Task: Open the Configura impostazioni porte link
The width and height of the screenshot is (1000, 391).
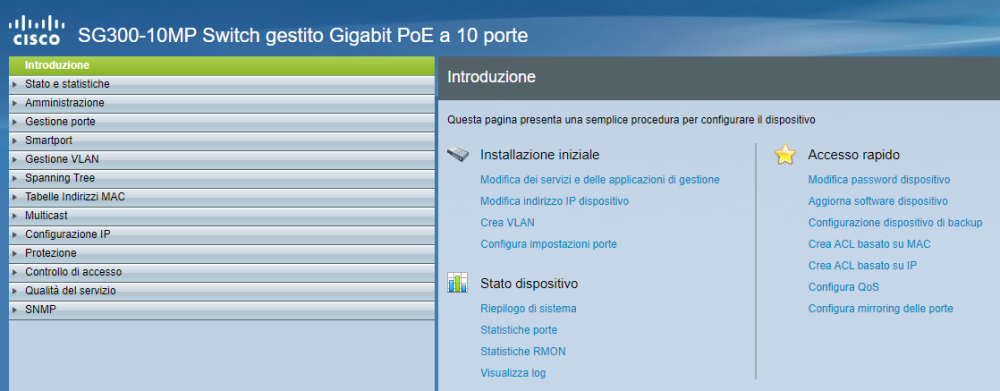Action: click(548, 244)
